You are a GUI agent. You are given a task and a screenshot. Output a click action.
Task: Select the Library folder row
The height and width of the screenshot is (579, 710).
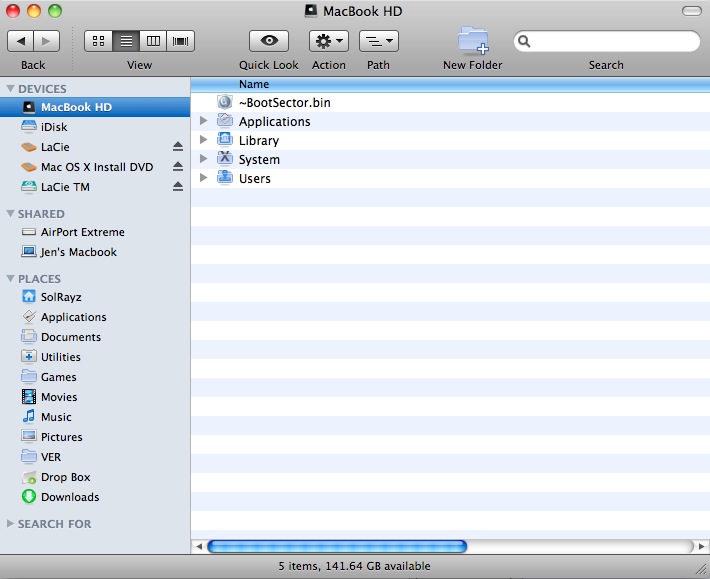click(451, 140)
